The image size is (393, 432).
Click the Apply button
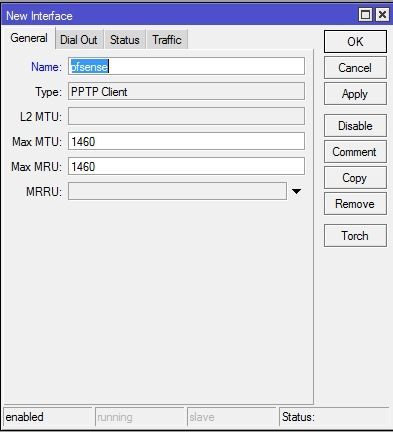tap(355, 94)
